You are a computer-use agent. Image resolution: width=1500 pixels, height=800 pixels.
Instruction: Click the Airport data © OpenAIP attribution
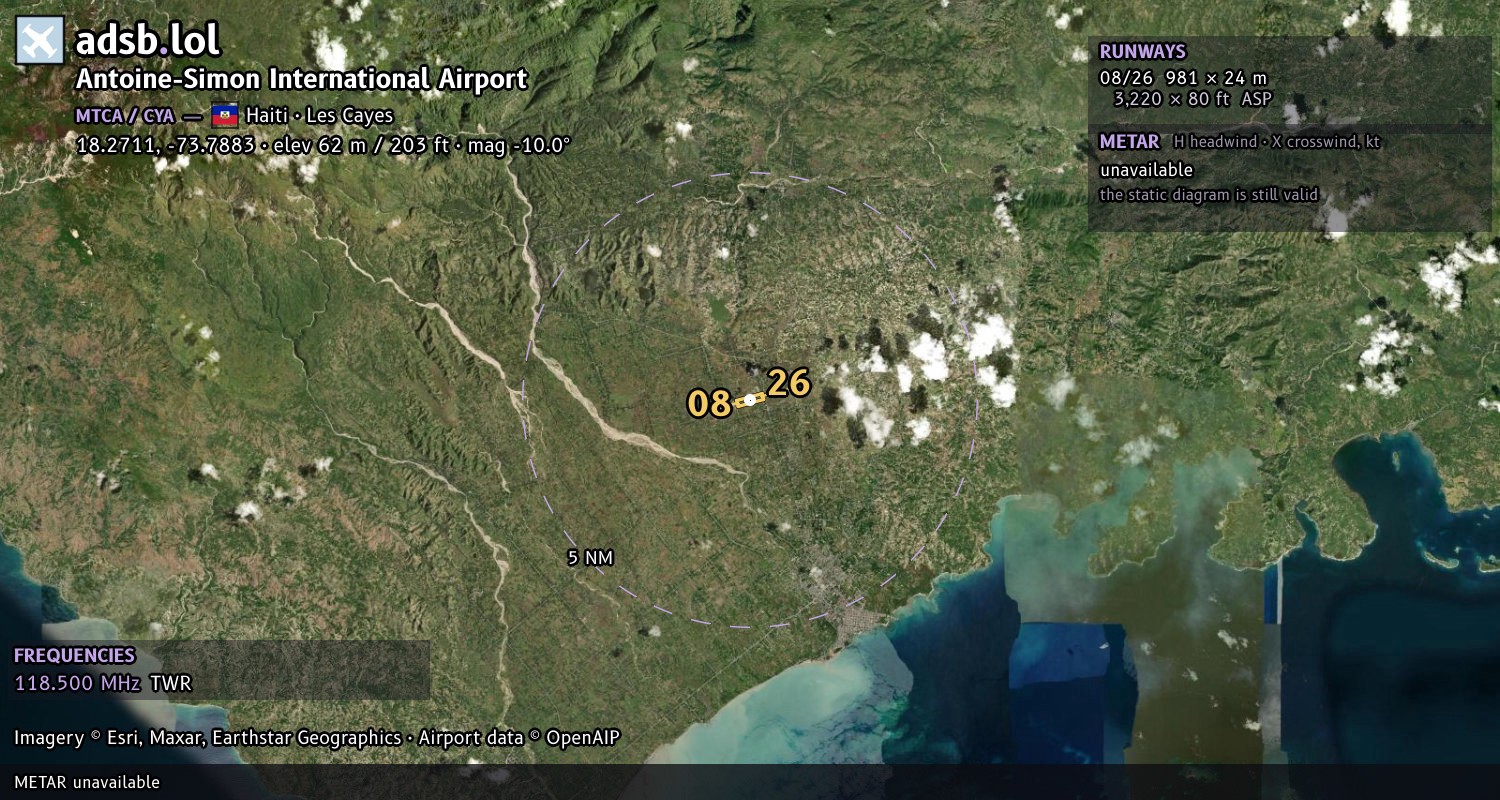point(519,738)
